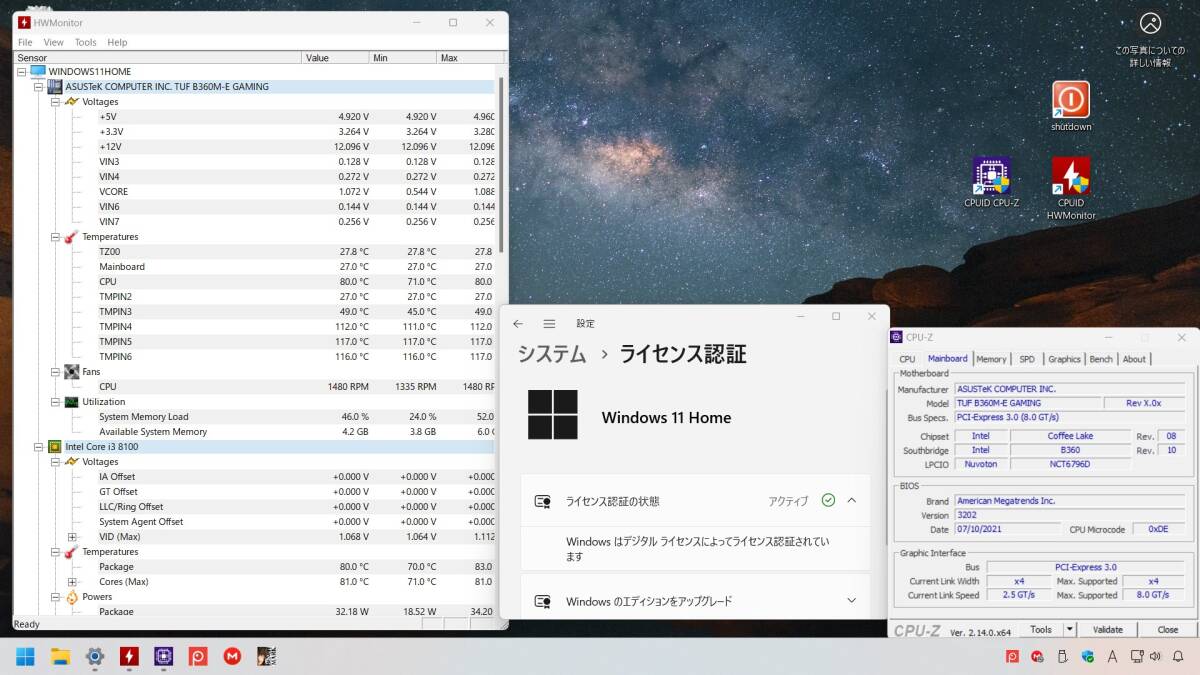Open the portrait-image app in the taskbar

point(267,656)
